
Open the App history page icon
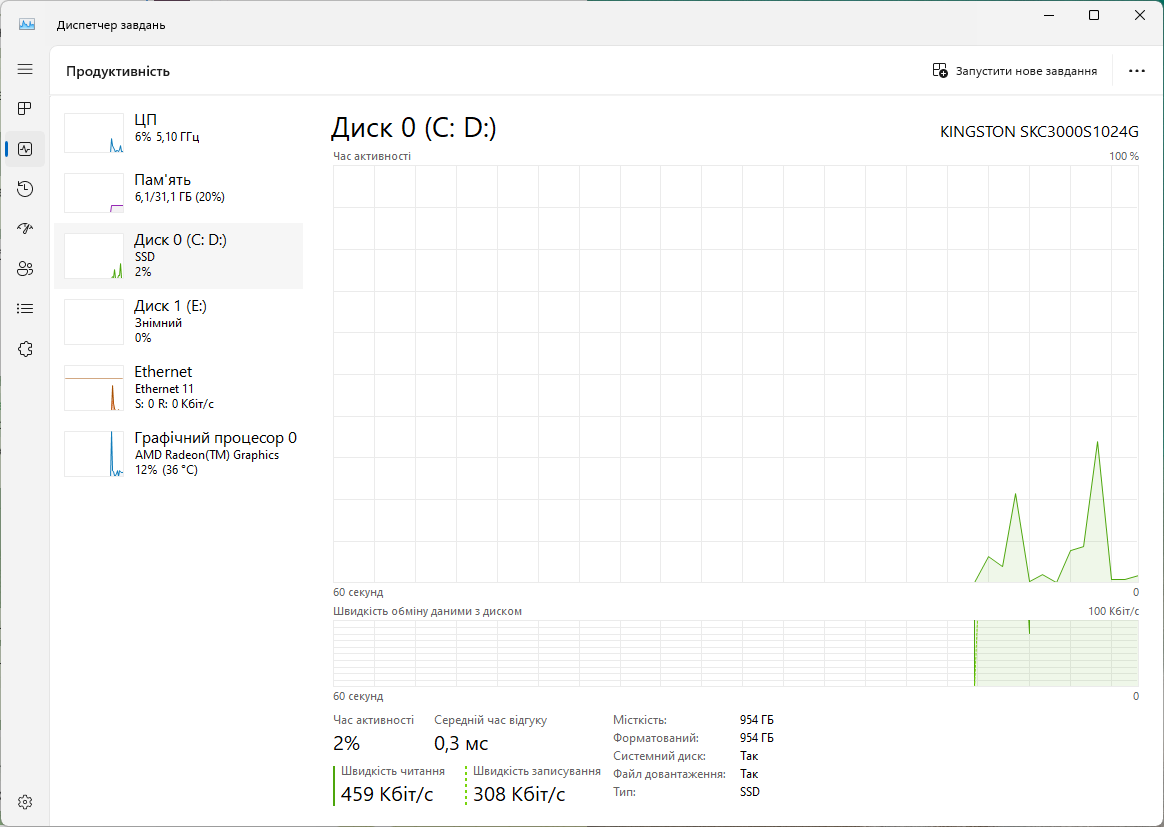(25, 189)
